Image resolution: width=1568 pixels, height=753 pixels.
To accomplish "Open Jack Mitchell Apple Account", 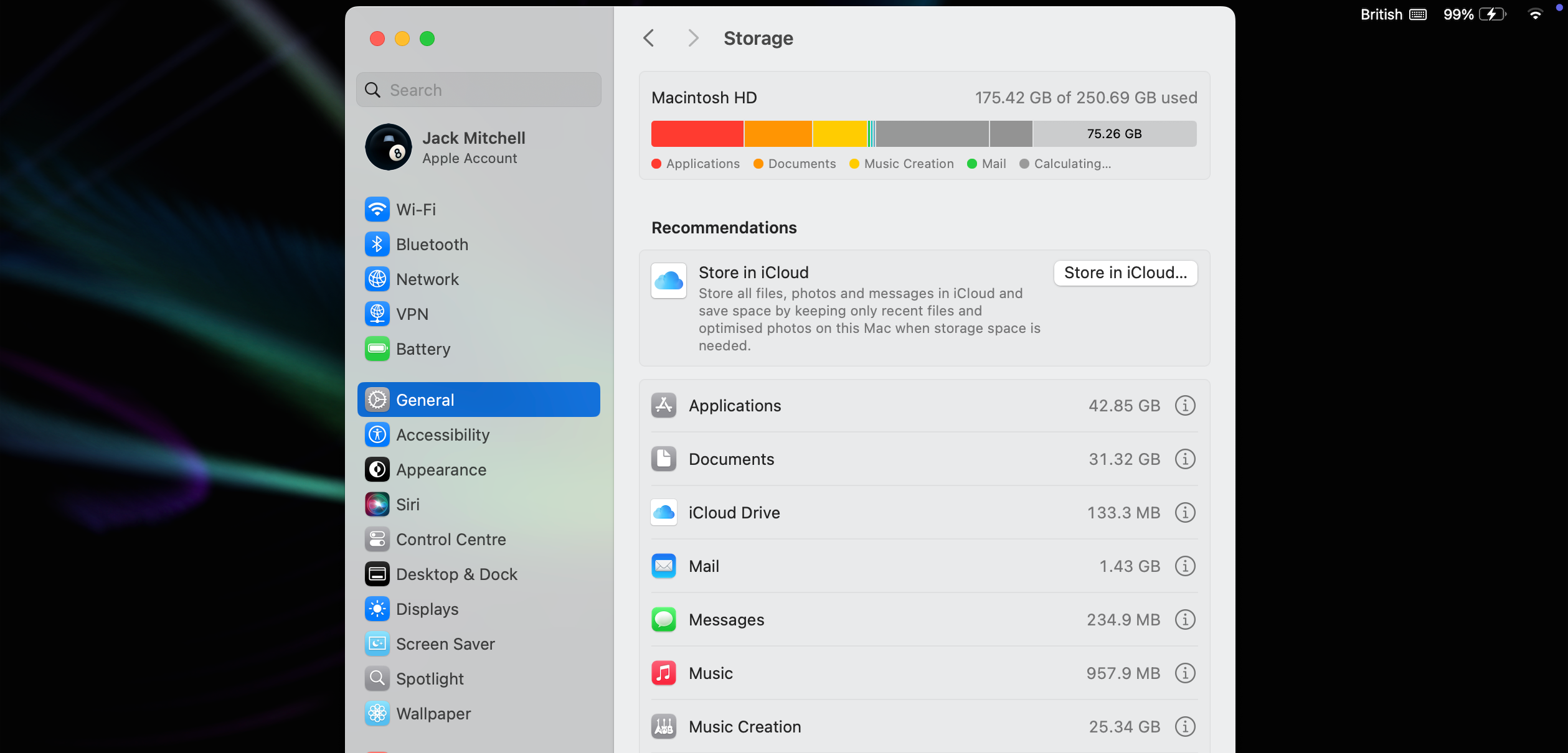I will click(478, 147).
